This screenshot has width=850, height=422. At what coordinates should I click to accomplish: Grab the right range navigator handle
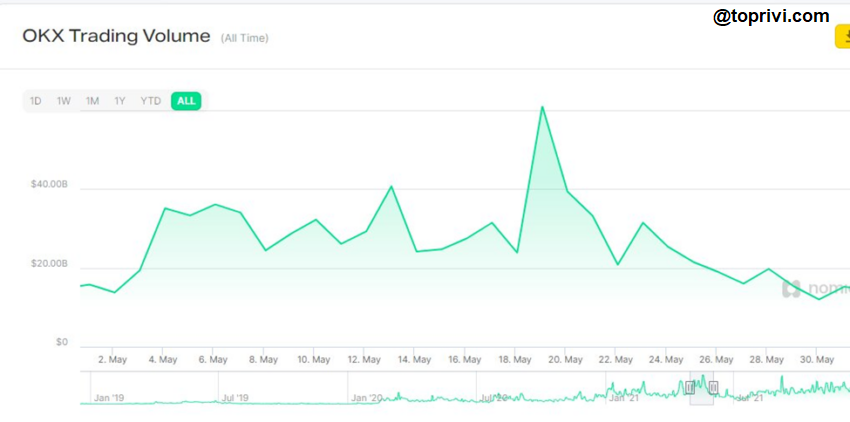[713, 387]
